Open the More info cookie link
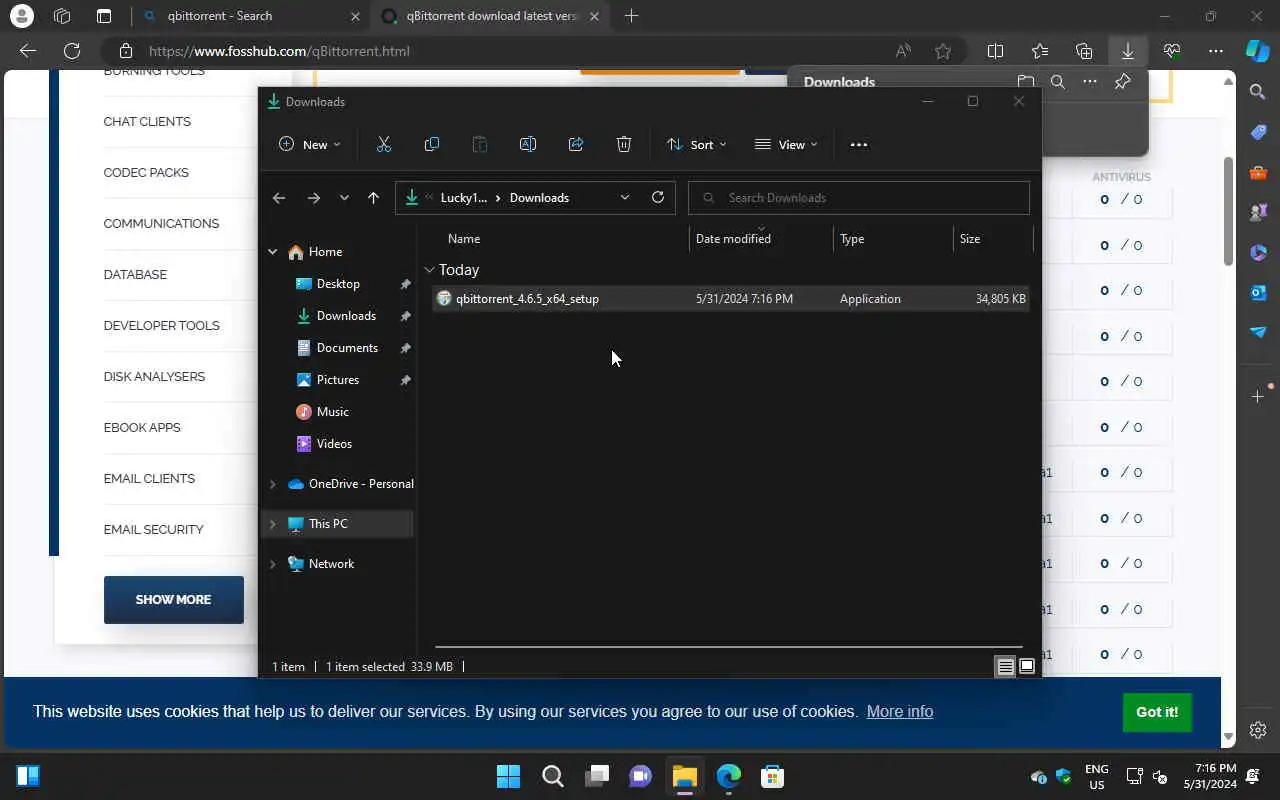This screenshot has width=1280, height=800. point(899,712)
